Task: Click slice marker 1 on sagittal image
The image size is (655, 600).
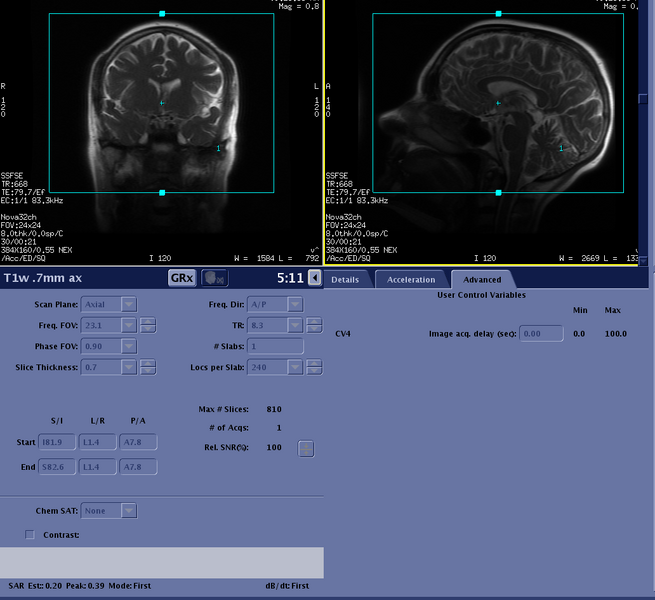Action: tap(561, 148)
